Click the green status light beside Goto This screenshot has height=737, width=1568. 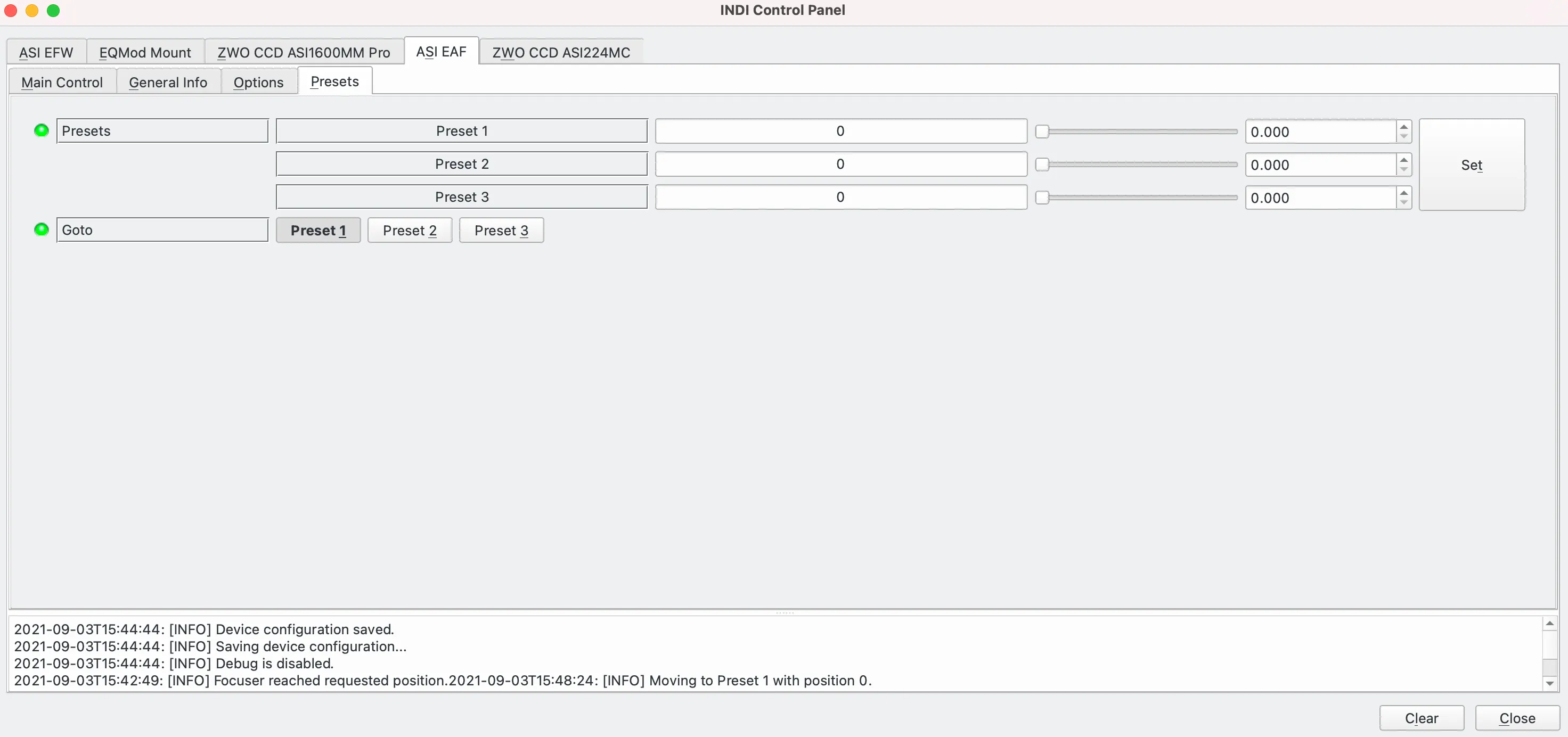click(x=42, y=230)
